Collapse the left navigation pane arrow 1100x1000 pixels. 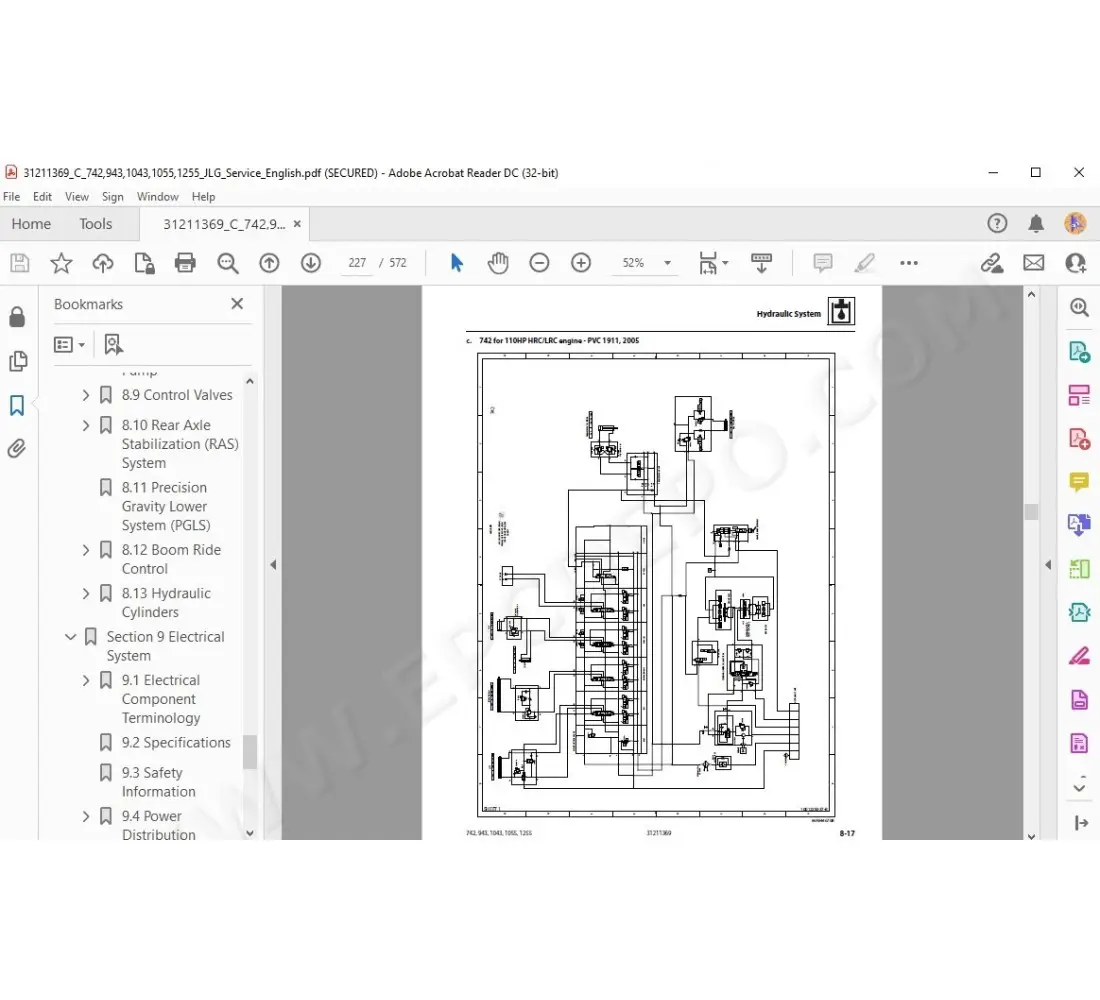(x=273, y=565)
